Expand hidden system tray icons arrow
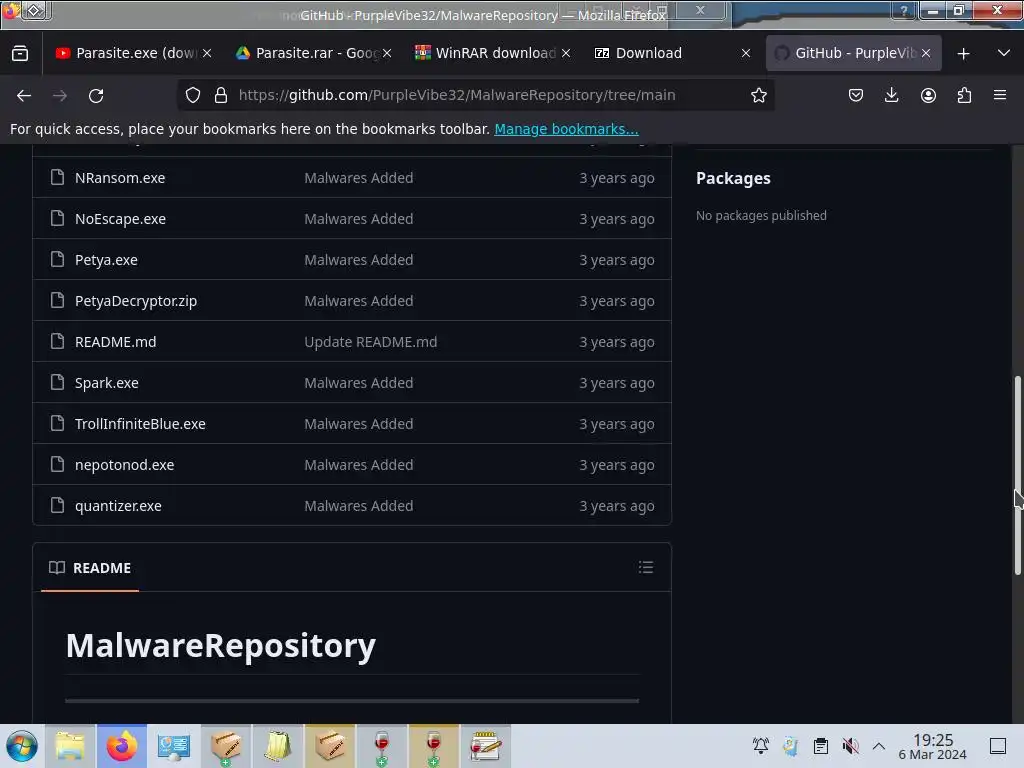Viewport: 1024px width, 768px height. pos(879,745)
